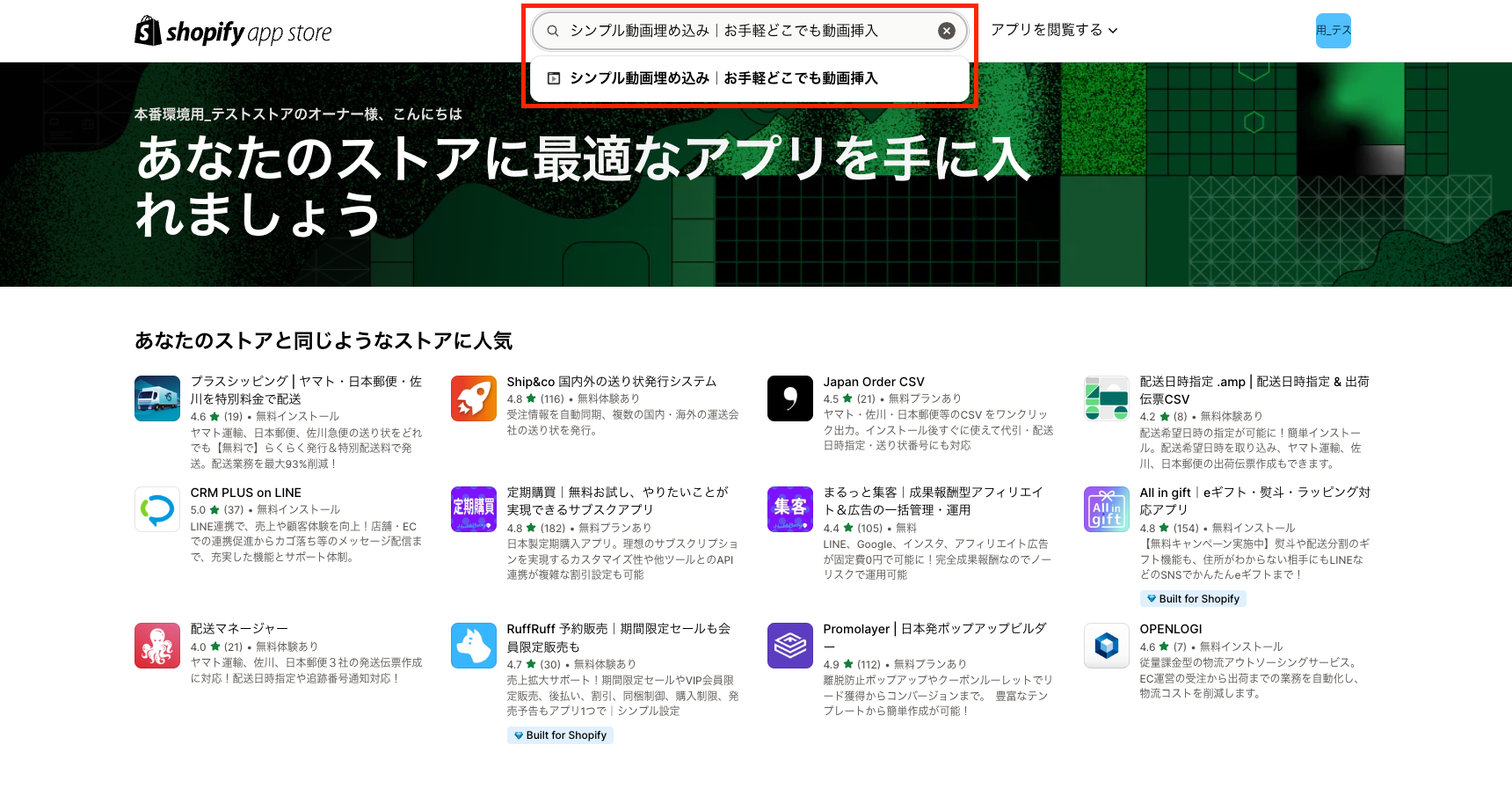Click the heading あなたのストアと同じようなストアに人気
1512x789 pixels.
(x=323, y=340)
